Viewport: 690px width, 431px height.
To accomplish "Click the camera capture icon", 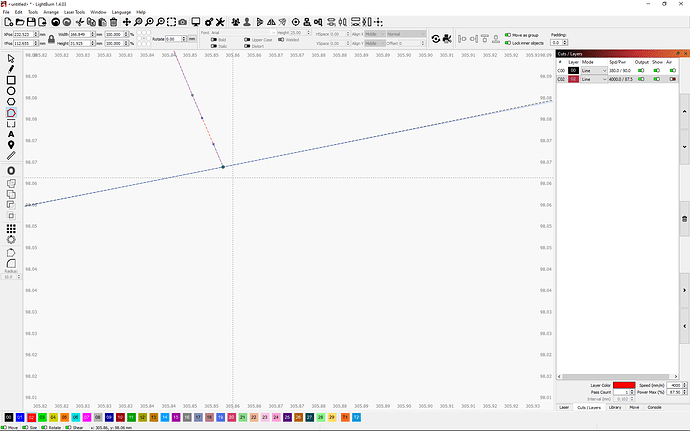I will coord(183,22).
